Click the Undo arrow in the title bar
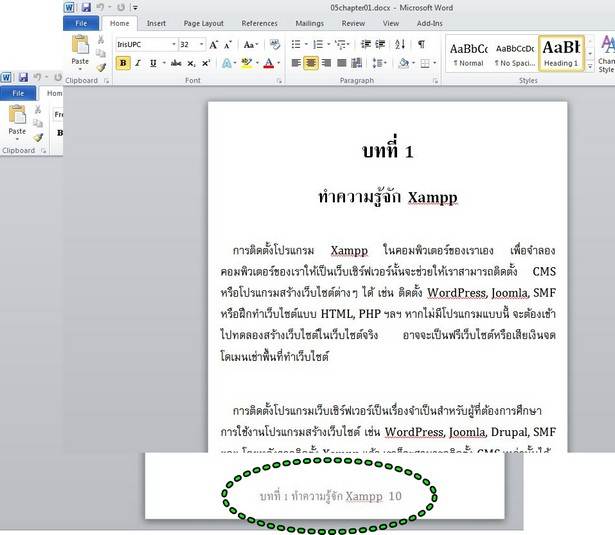This screenshot has width=615, height=535. (x=100, y=7)
